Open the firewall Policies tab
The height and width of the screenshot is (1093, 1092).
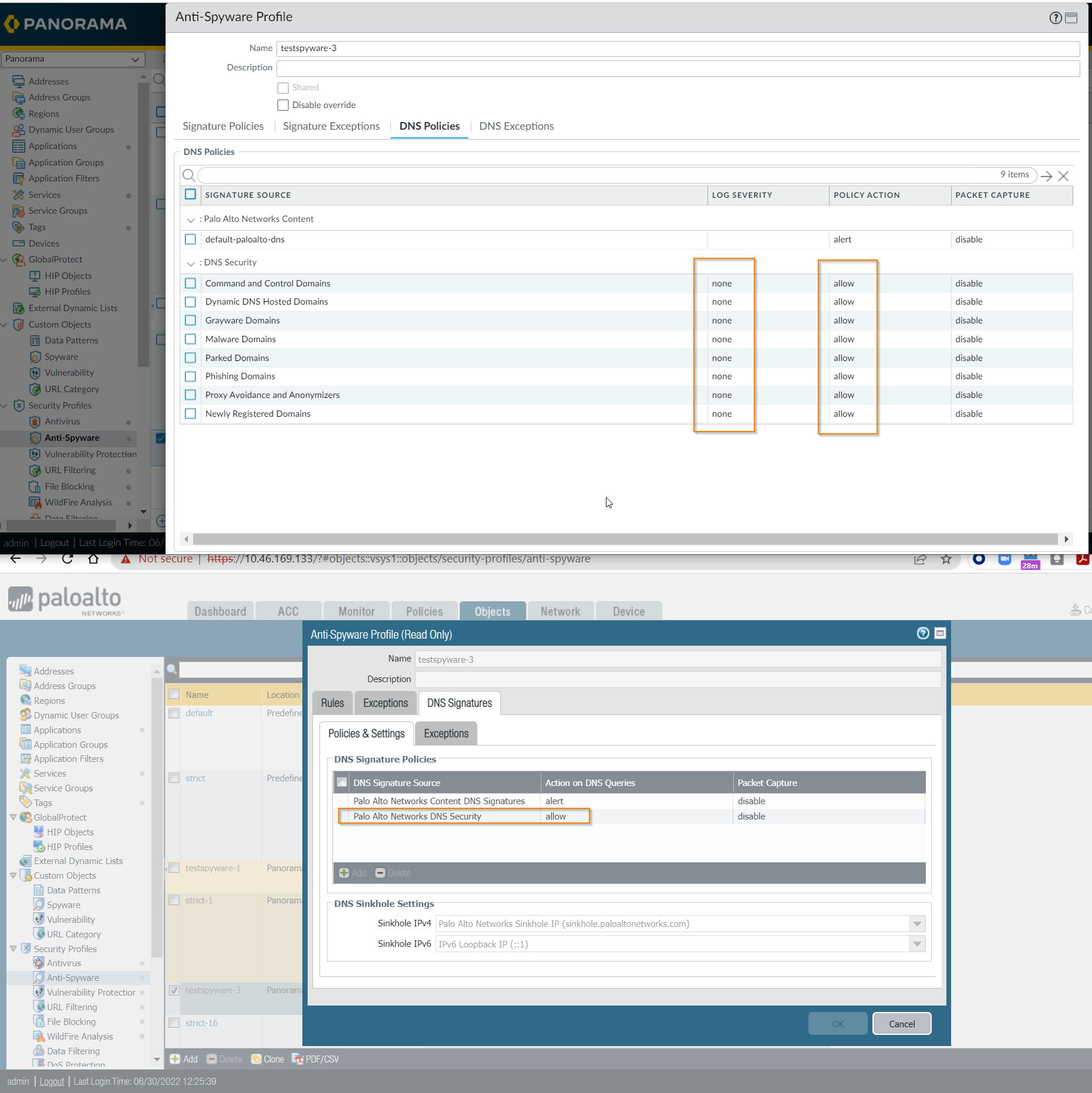point(424,611)
